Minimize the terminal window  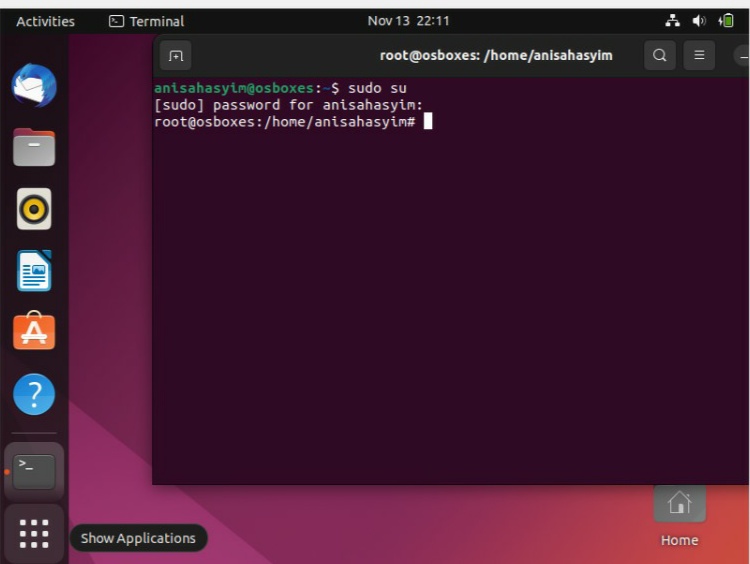[742, 55]
